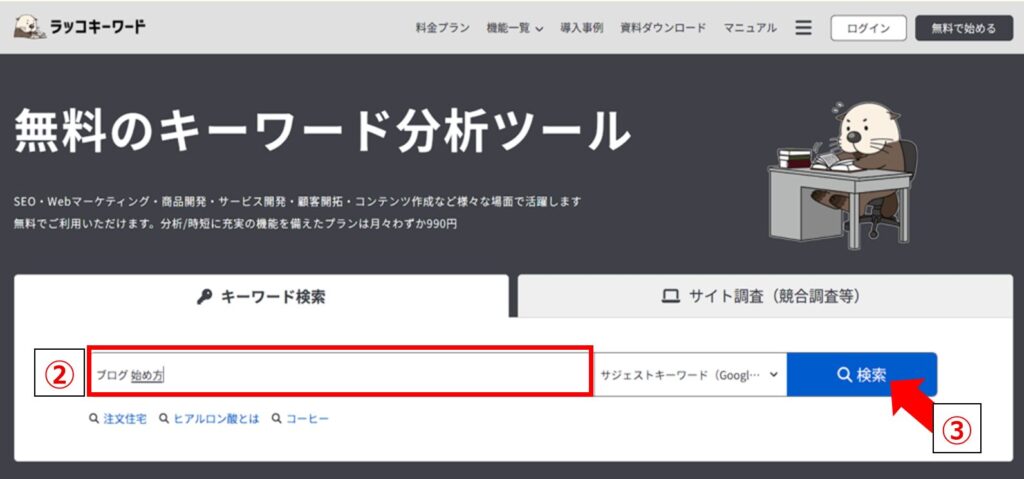Switch to the キーワード検索 tab
1024x479 pixels.
tap(261, 297)
